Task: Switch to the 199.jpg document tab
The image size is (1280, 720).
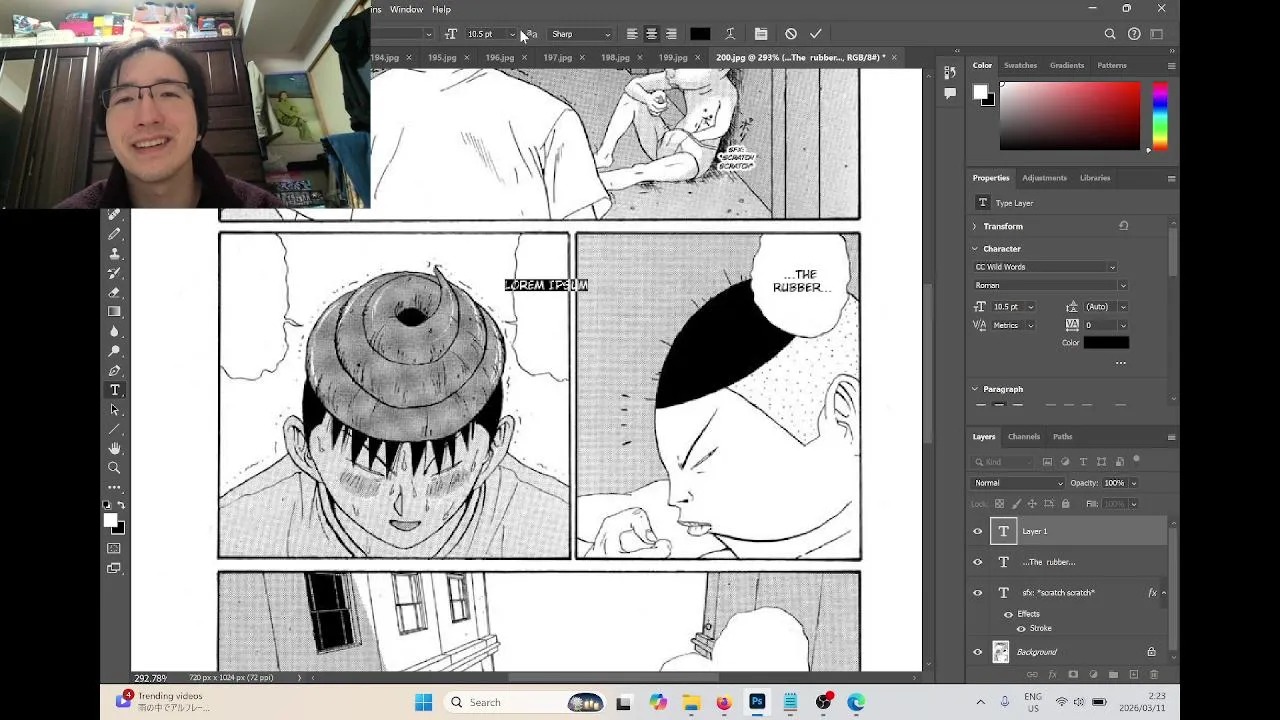Action: point(673,58)
